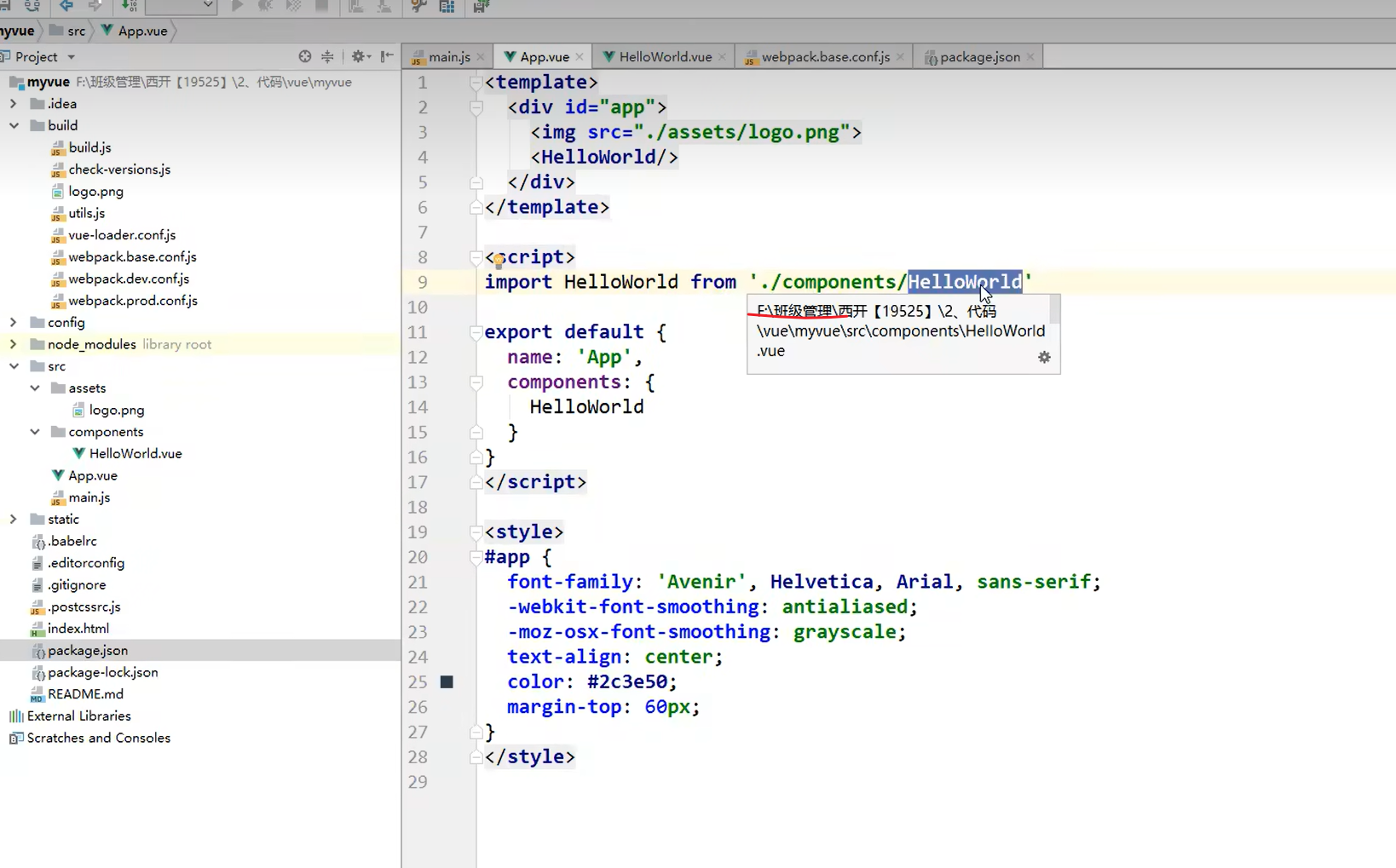Close the HelloWorld.vue editor tab
This screenshot has width=1396, height=868.
722,57
